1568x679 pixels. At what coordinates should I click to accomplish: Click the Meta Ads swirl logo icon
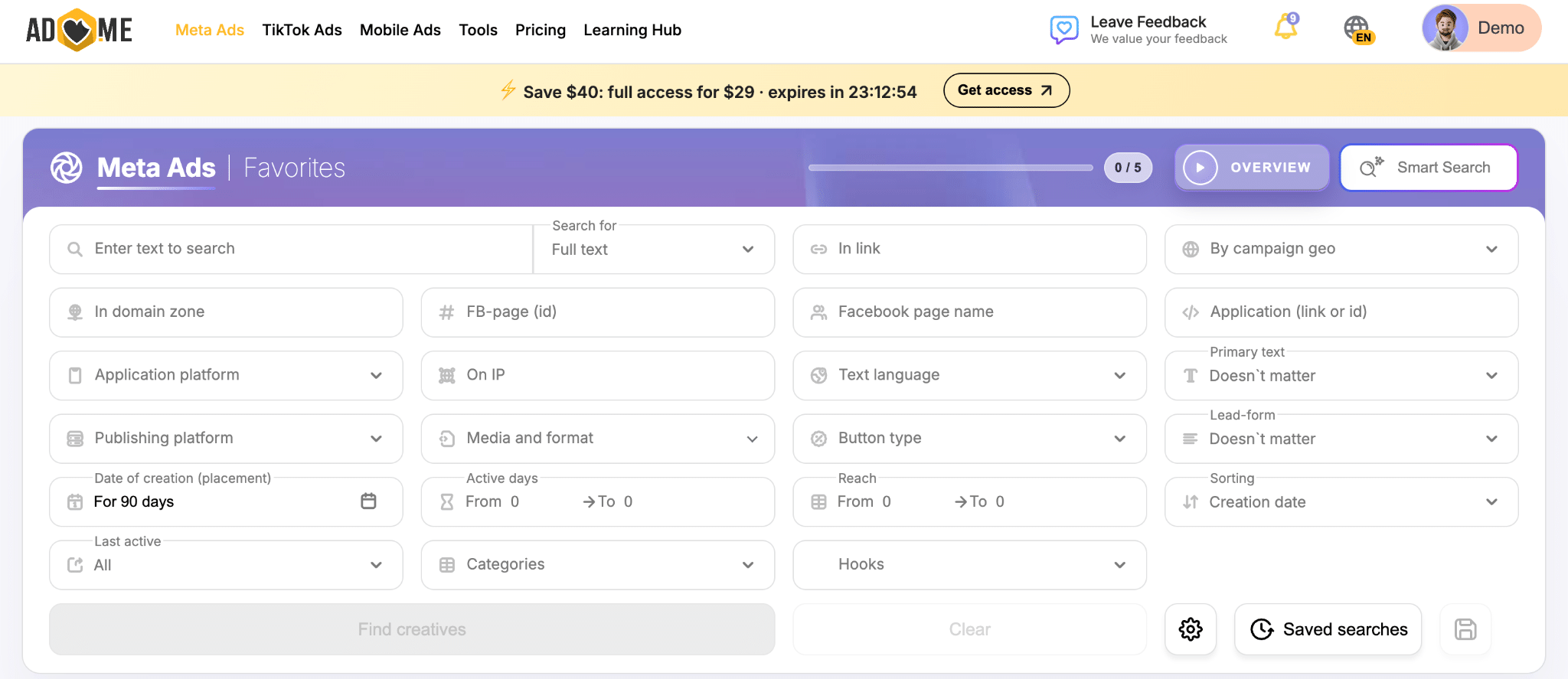point(67,168)
